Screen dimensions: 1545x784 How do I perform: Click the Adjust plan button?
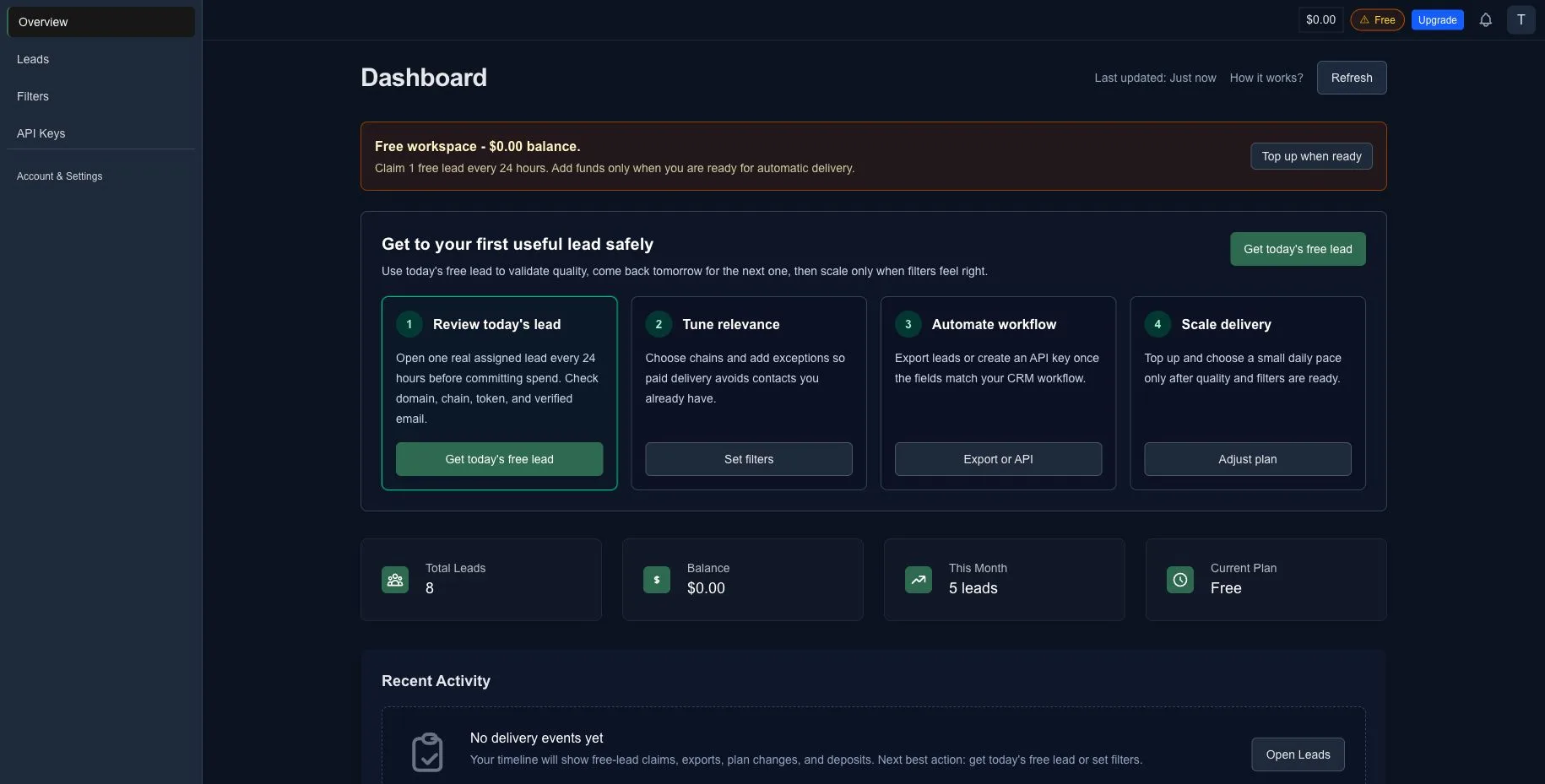(1248, 459)
